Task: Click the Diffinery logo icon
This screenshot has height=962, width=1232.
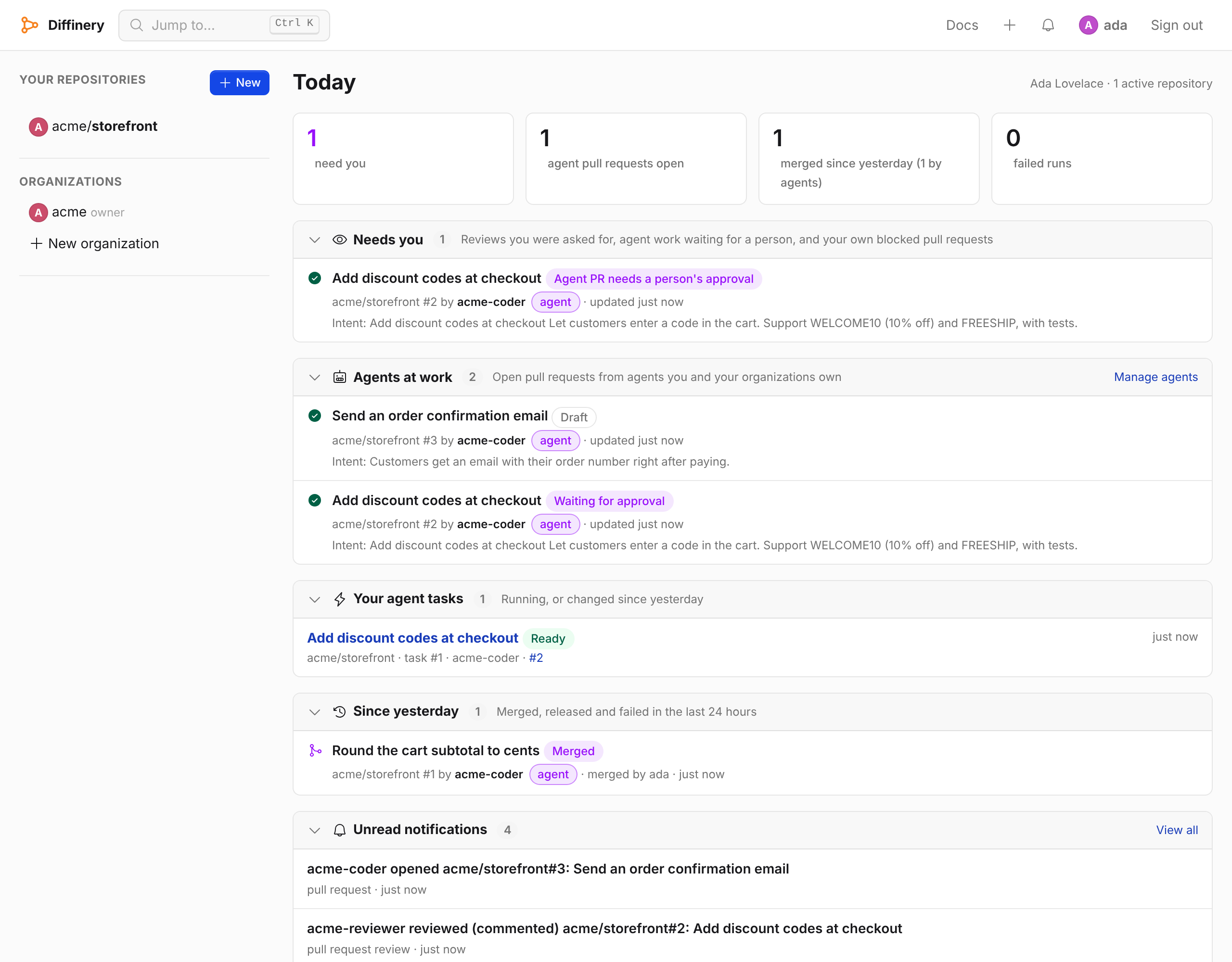Action: click(29, 25)
